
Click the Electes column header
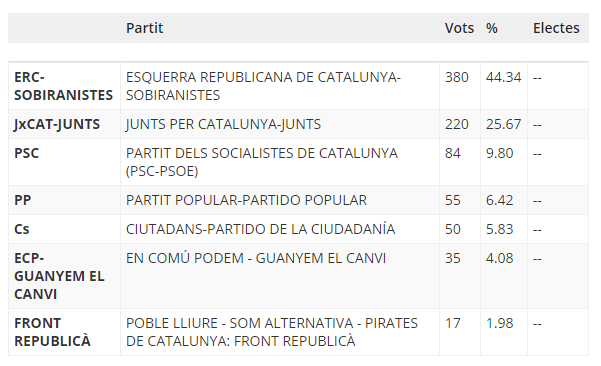click(x=556, y=28)
